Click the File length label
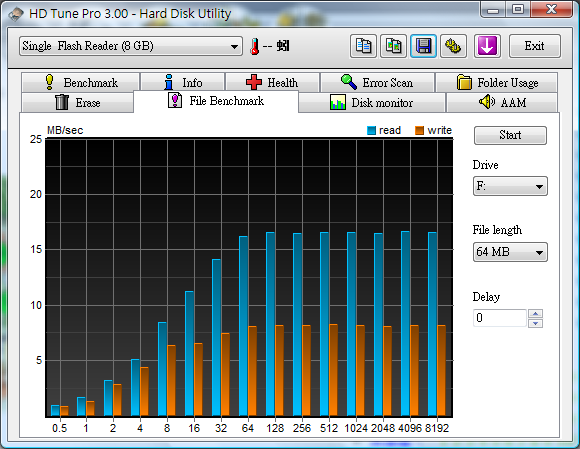The height and width of the screenshot is (449, 580). tap(497, 230)
